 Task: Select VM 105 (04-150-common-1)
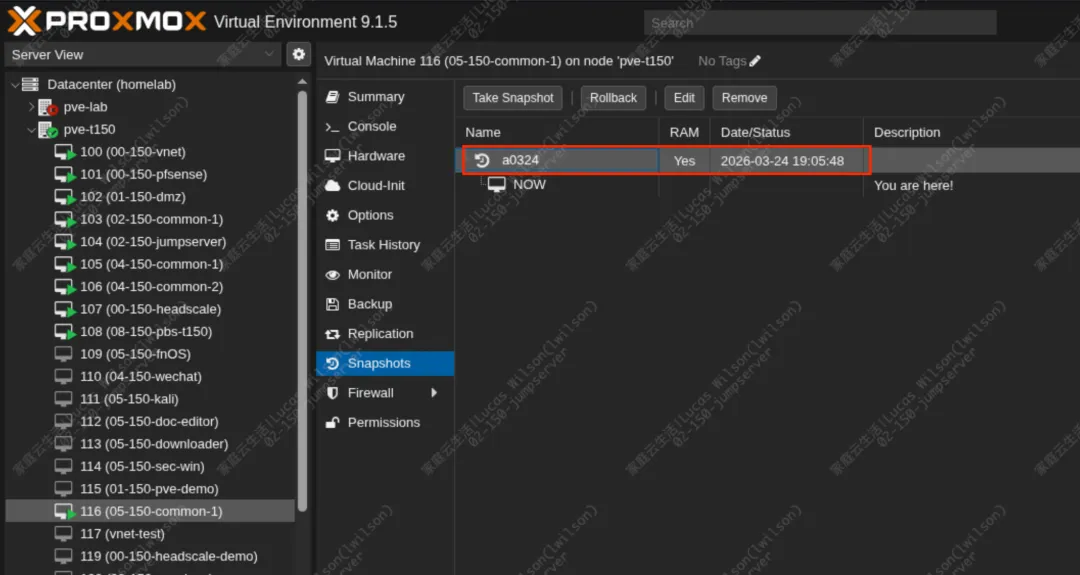(x=151, y=264)
